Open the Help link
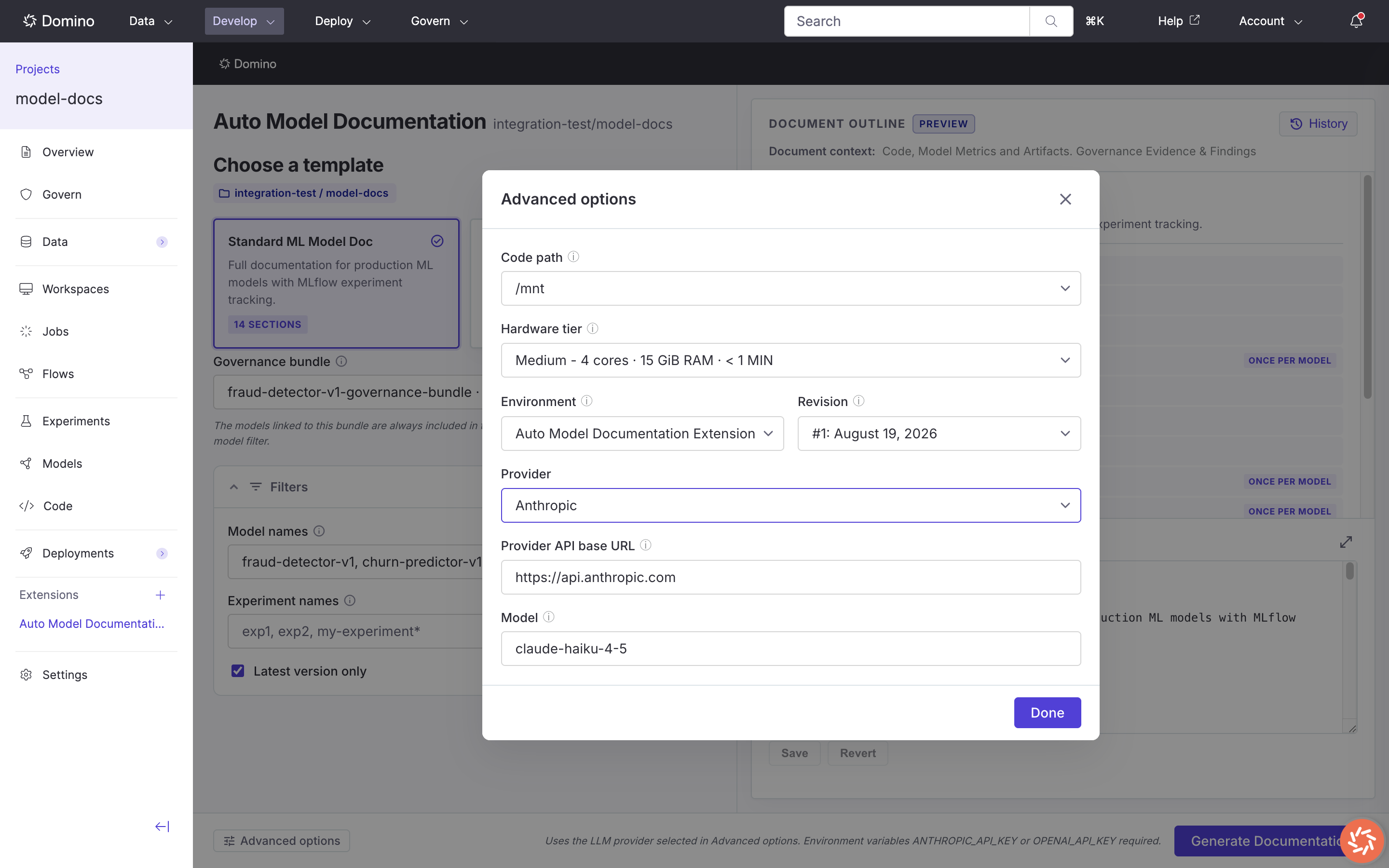Image resolution: width=1389 pixels, height=868 pixels. click(1178, 21)
